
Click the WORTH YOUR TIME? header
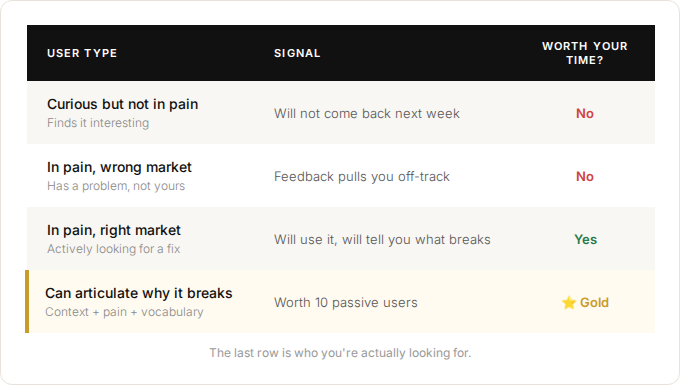585,53
